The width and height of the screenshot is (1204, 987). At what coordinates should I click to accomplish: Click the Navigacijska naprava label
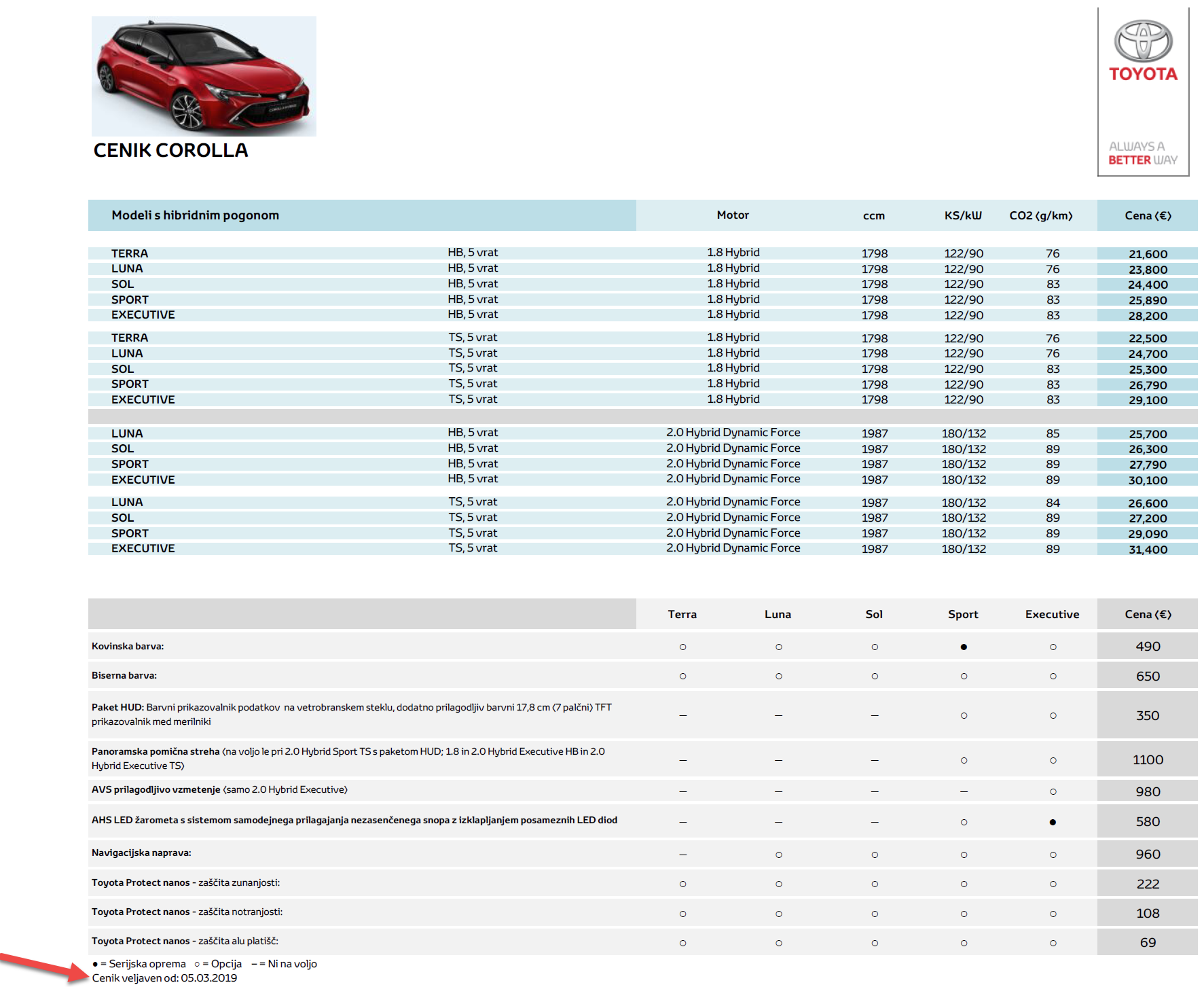(x=141, y=853)
